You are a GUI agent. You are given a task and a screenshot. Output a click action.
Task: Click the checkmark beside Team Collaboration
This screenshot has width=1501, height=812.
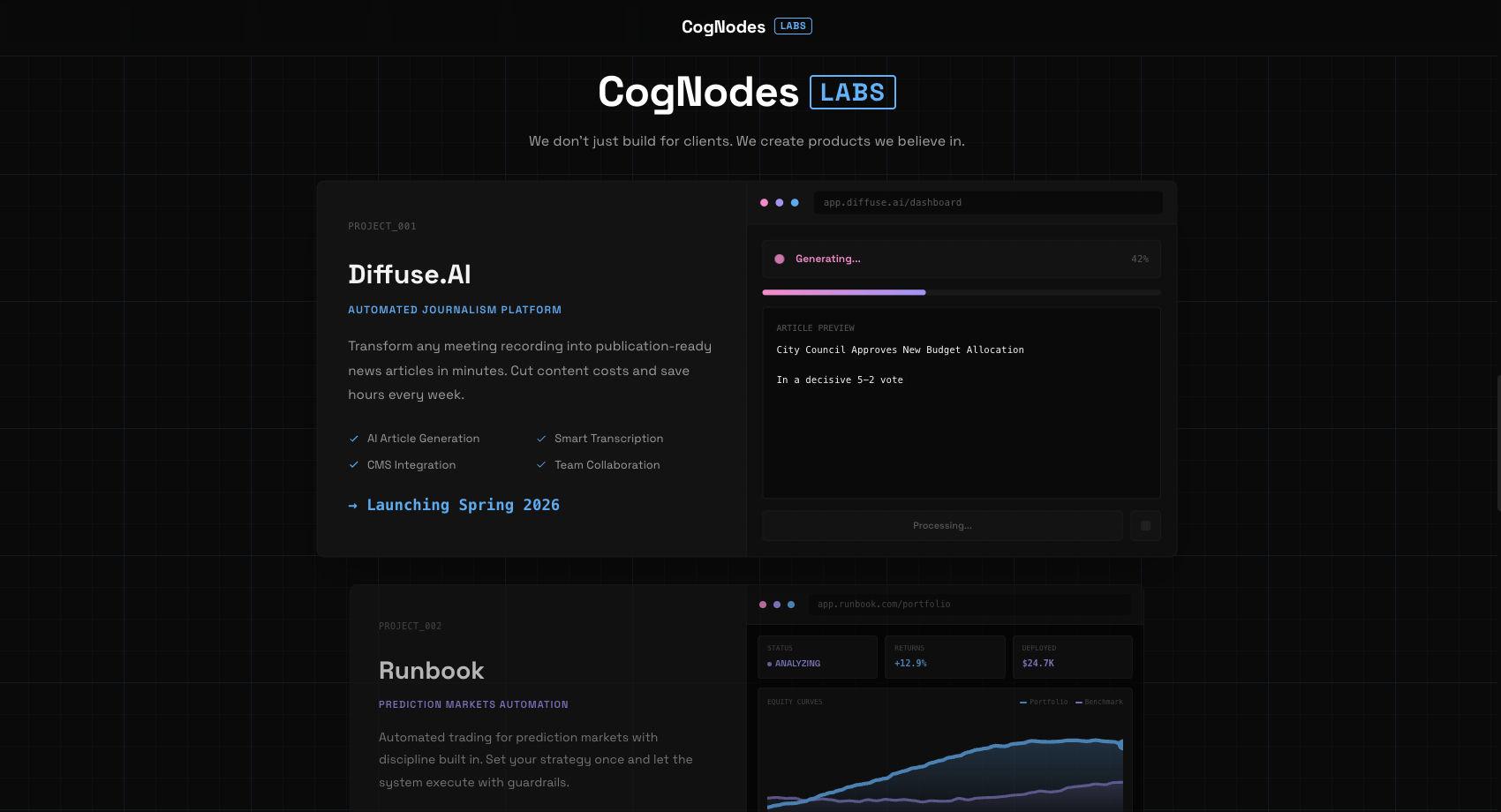(540, 464)
